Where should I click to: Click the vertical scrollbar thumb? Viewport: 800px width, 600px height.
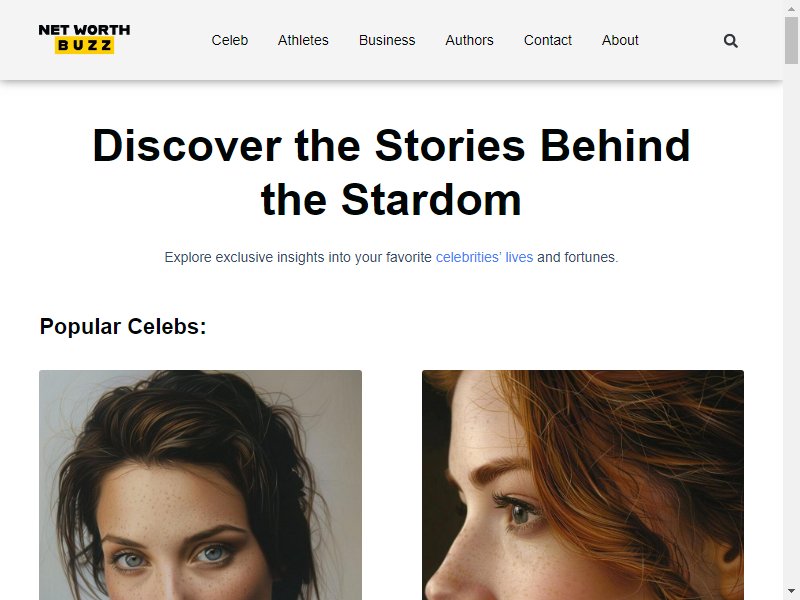(x=791, y=41)
